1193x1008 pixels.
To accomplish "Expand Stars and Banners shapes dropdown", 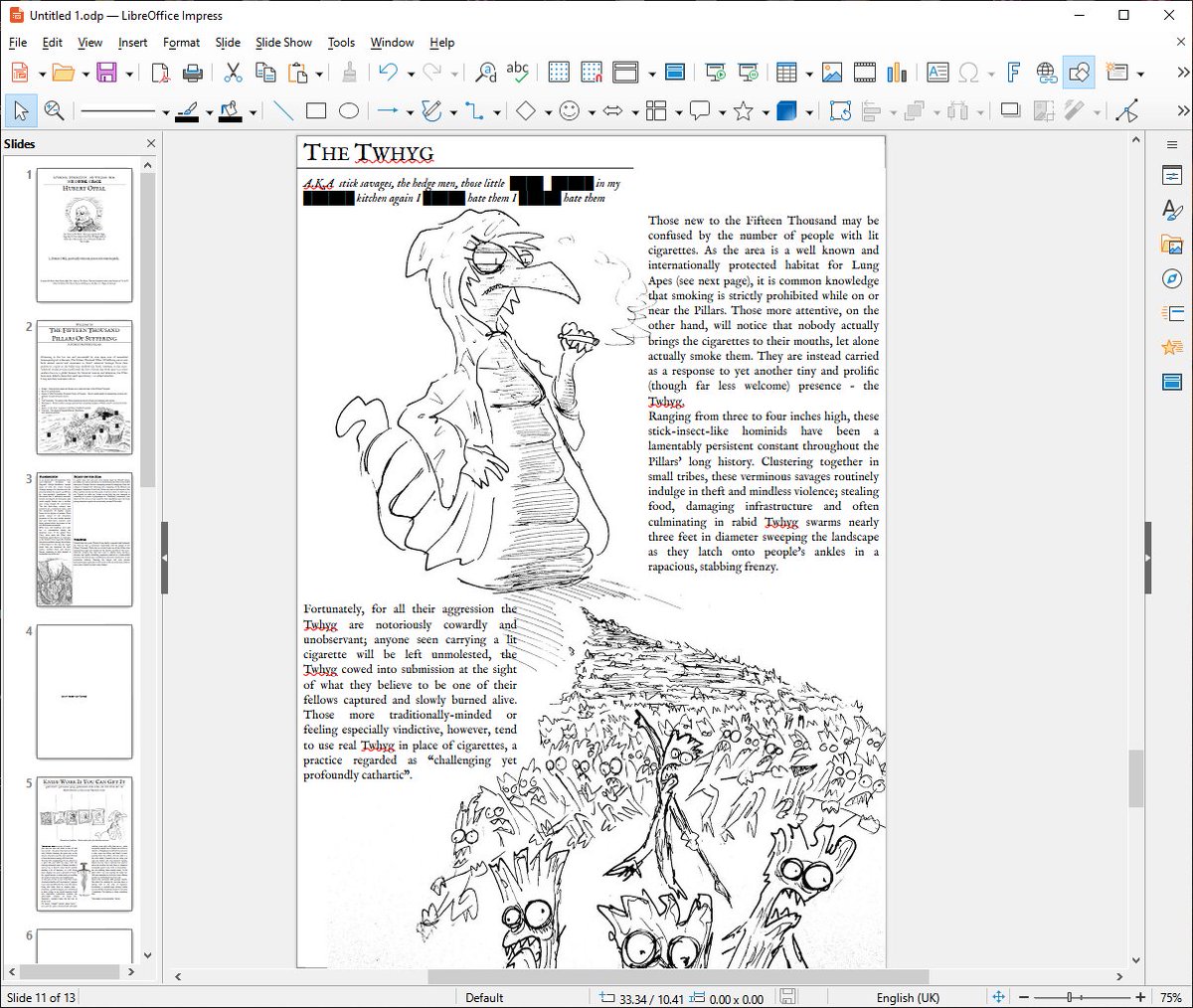I will pyautogui.click(x=766, y=112).
